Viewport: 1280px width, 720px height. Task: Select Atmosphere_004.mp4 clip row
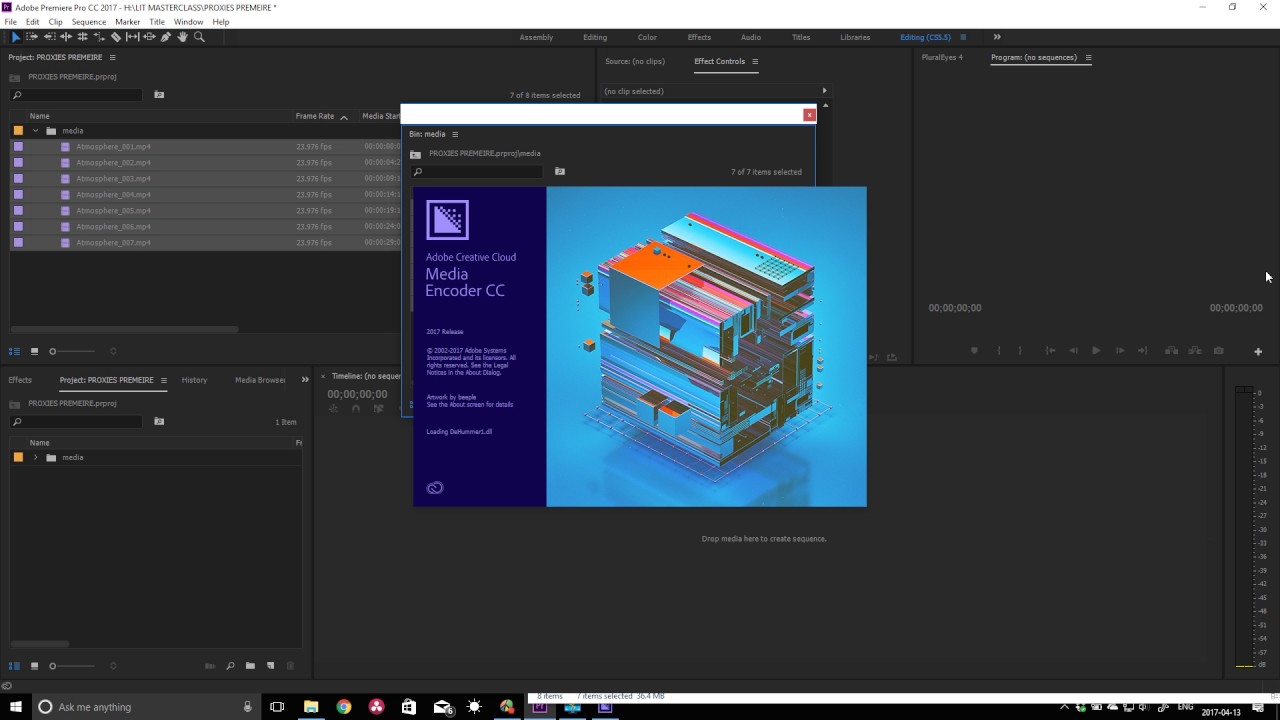coord(205,195)
